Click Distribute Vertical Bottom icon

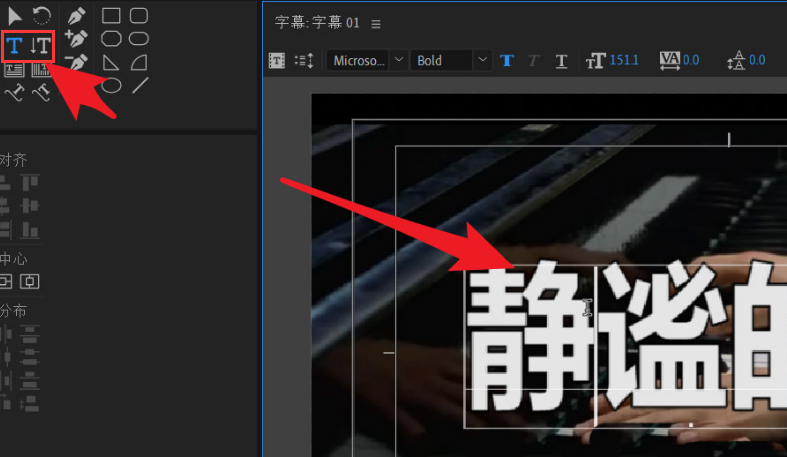30,381
